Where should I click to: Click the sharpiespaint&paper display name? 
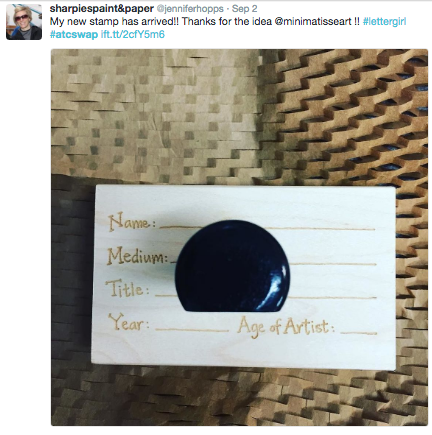click(102, 9)
